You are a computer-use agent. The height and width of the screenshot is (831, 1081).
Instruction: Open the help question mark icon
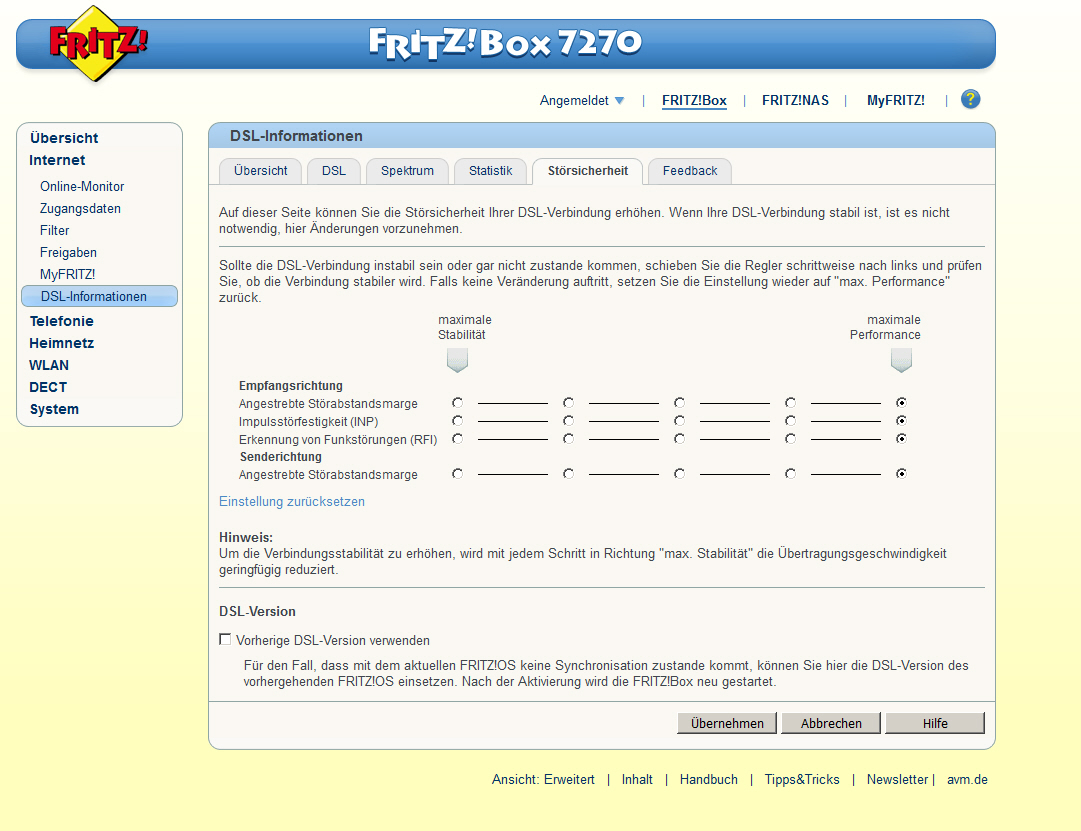[970, 99]
